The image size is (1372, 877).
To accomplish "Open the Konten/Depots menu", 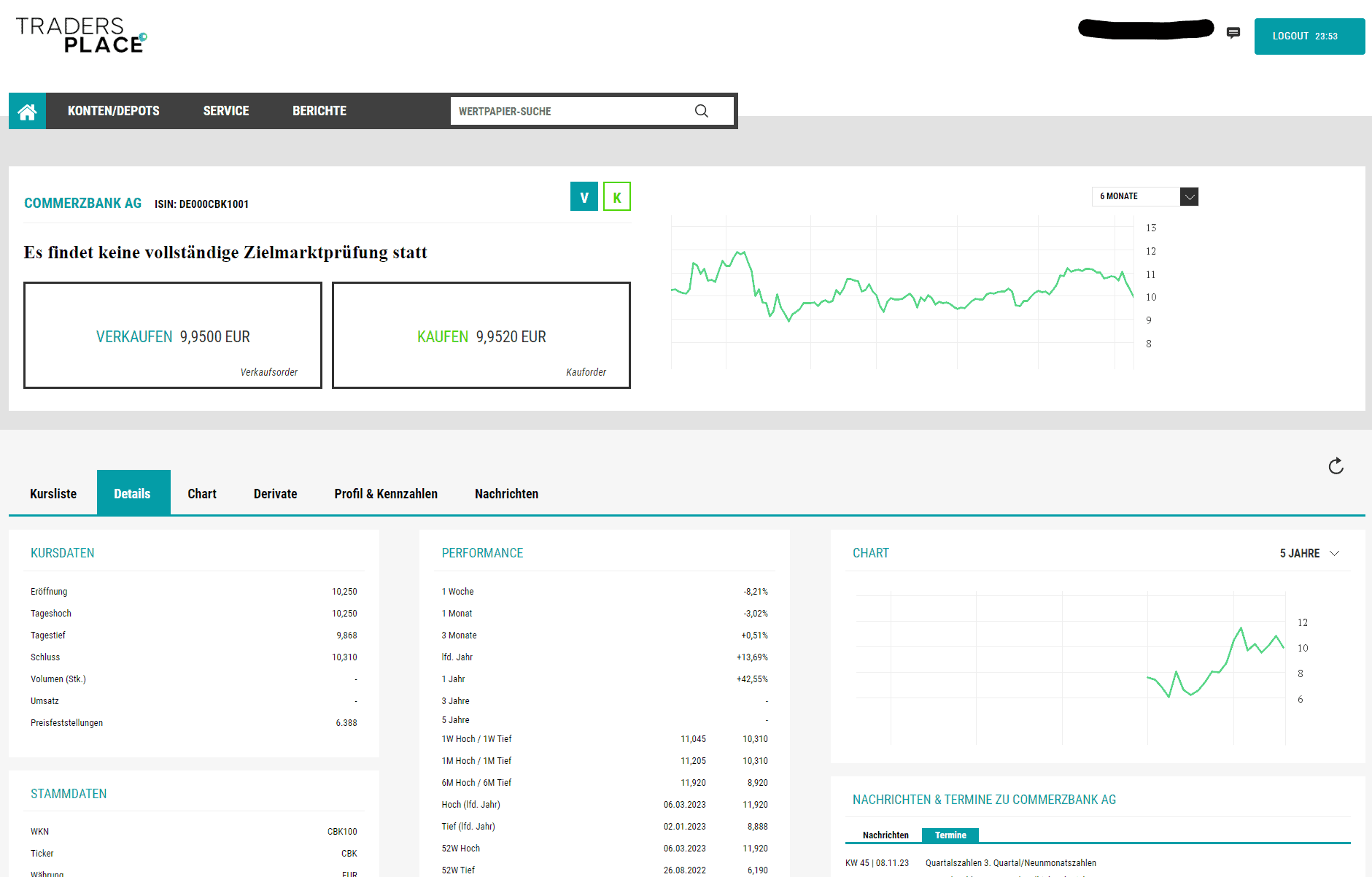I will tap(113, 111).
